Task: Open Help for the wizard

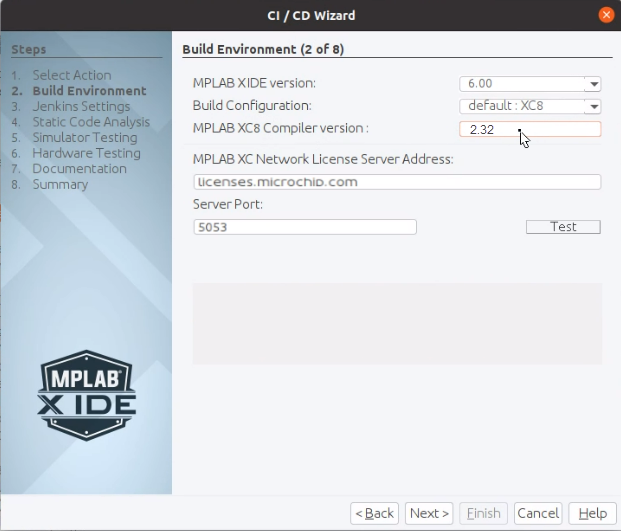Action: pyautogui.click(x=592, y=513)
